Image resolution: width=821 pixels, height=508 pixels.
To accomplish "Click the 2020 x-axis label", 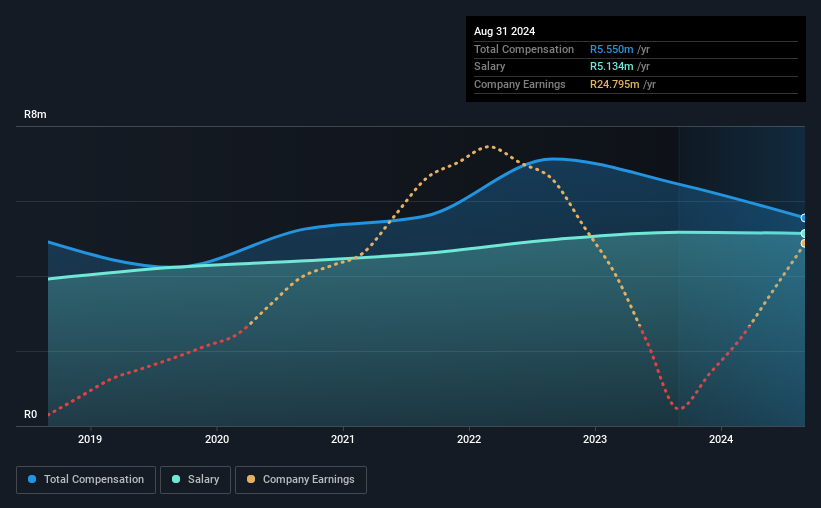I will [217, 439].
